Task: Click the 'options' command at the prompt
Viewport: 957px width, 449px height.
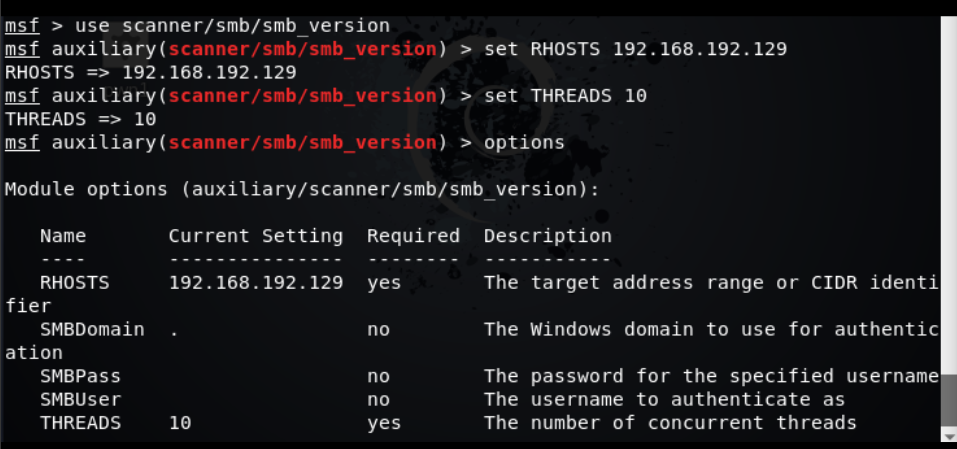Action: pyautogui.click(x=524, y=143)
